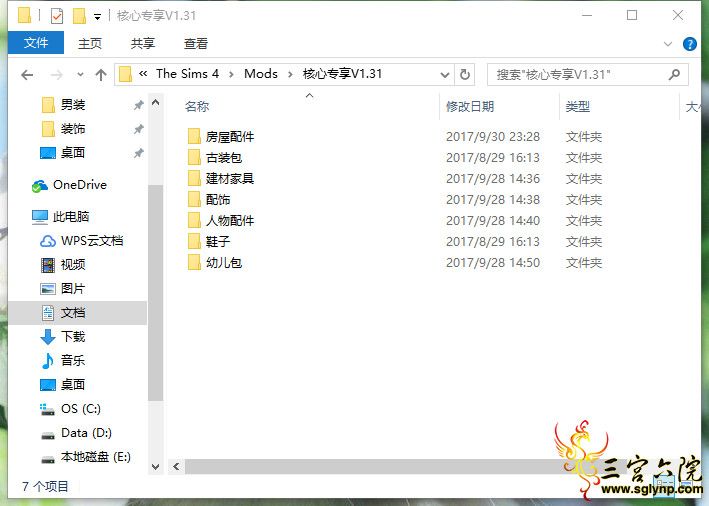Viewport: 709px width, 506px height.
Task: Click the date 2017/9/30 23:28 cell
Action: [x=493, y=137]
